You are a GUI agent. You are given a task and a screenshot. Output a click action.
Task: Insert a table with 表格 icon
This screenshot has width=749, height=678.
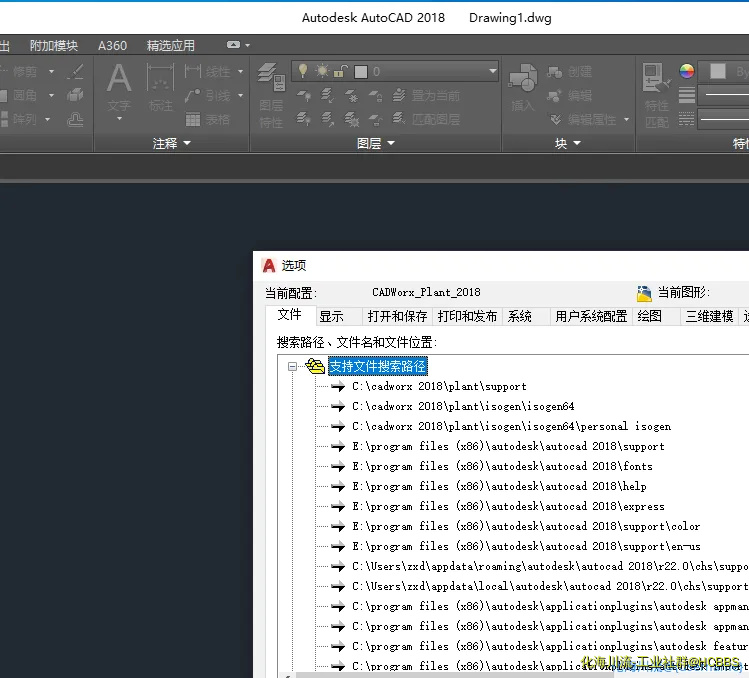193,119
